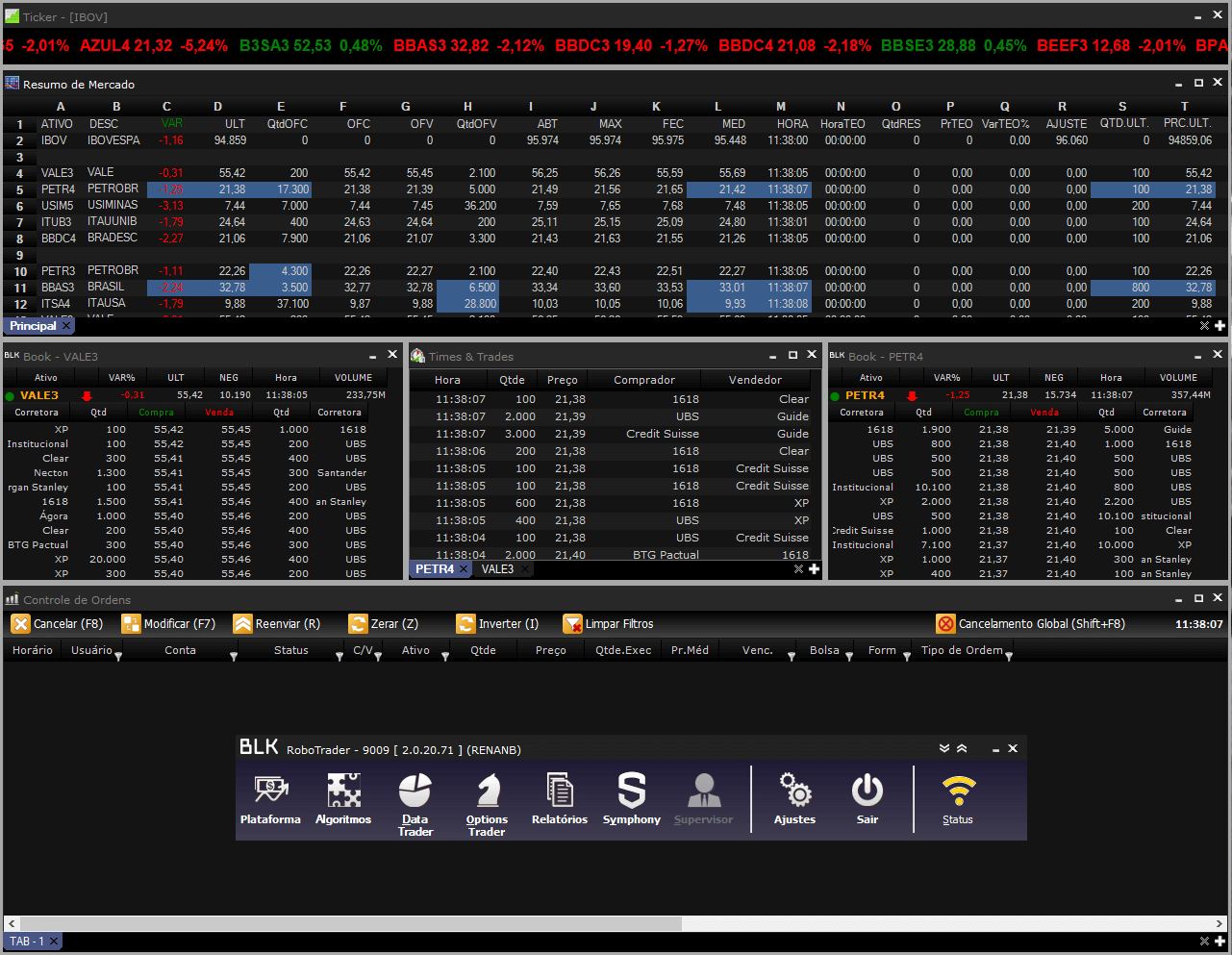Launch the Symphony module
The image size is (1232, 955).
tap(632, 799)
